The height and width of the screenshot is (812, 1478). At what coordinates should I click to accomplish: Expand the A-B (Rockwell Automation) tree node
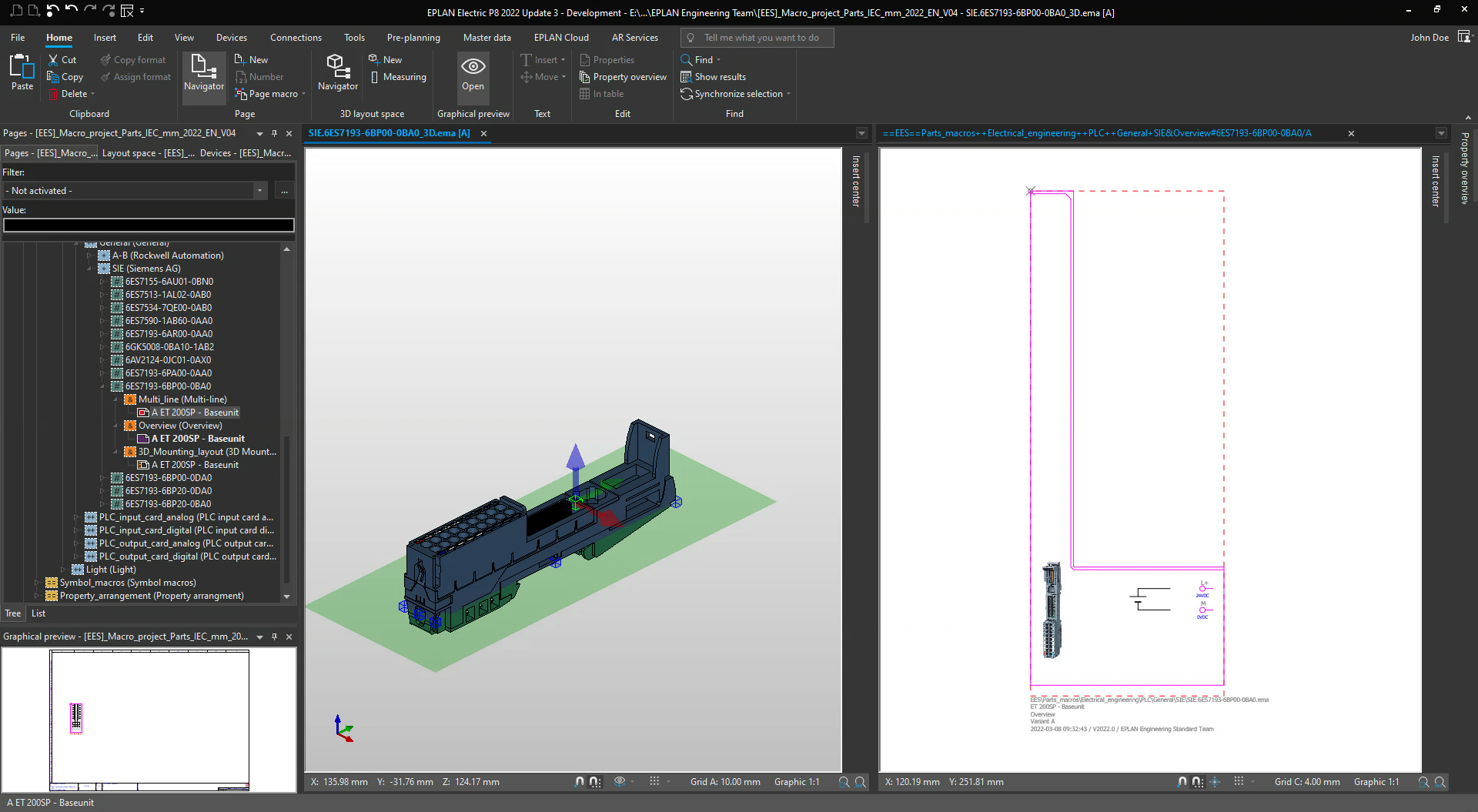point(90,256)
